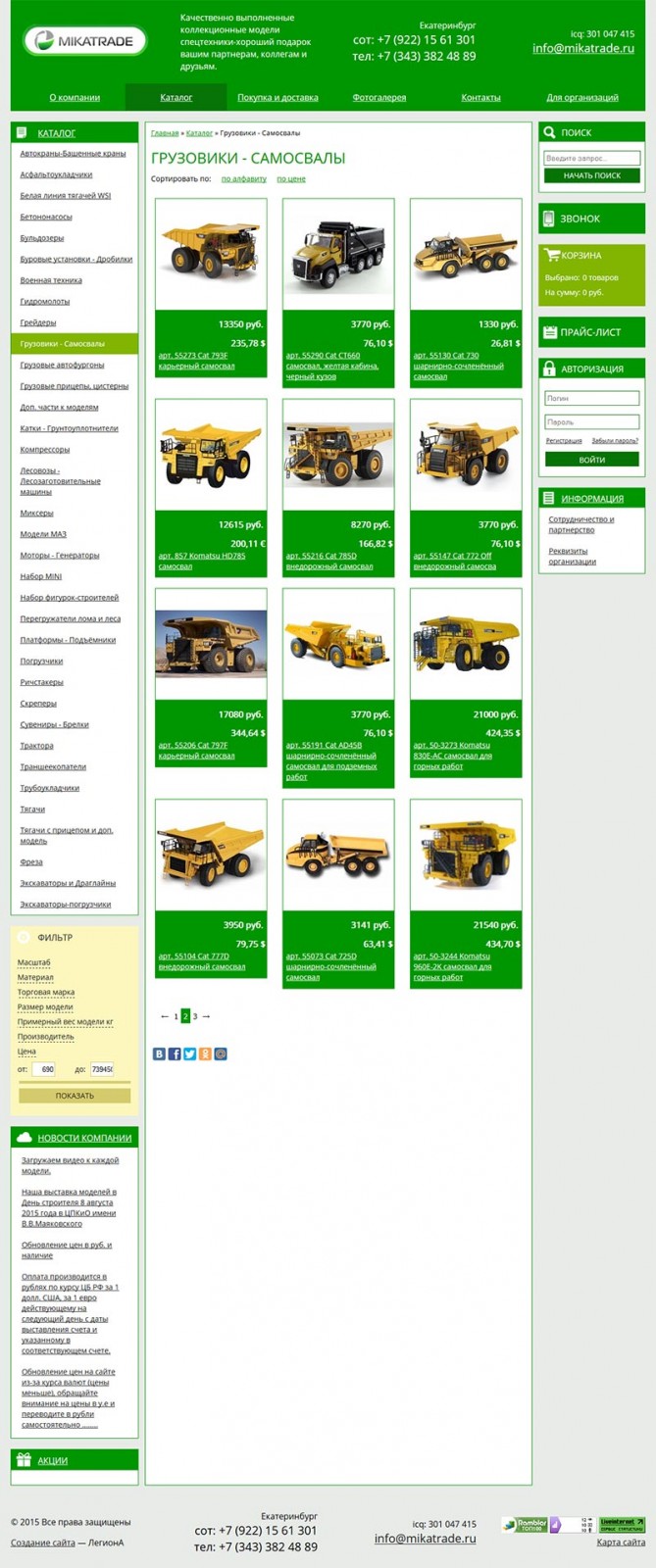Open Сотрудничество и партнерство link
This screenshot has width=656, height=1568.
[581, 524]
